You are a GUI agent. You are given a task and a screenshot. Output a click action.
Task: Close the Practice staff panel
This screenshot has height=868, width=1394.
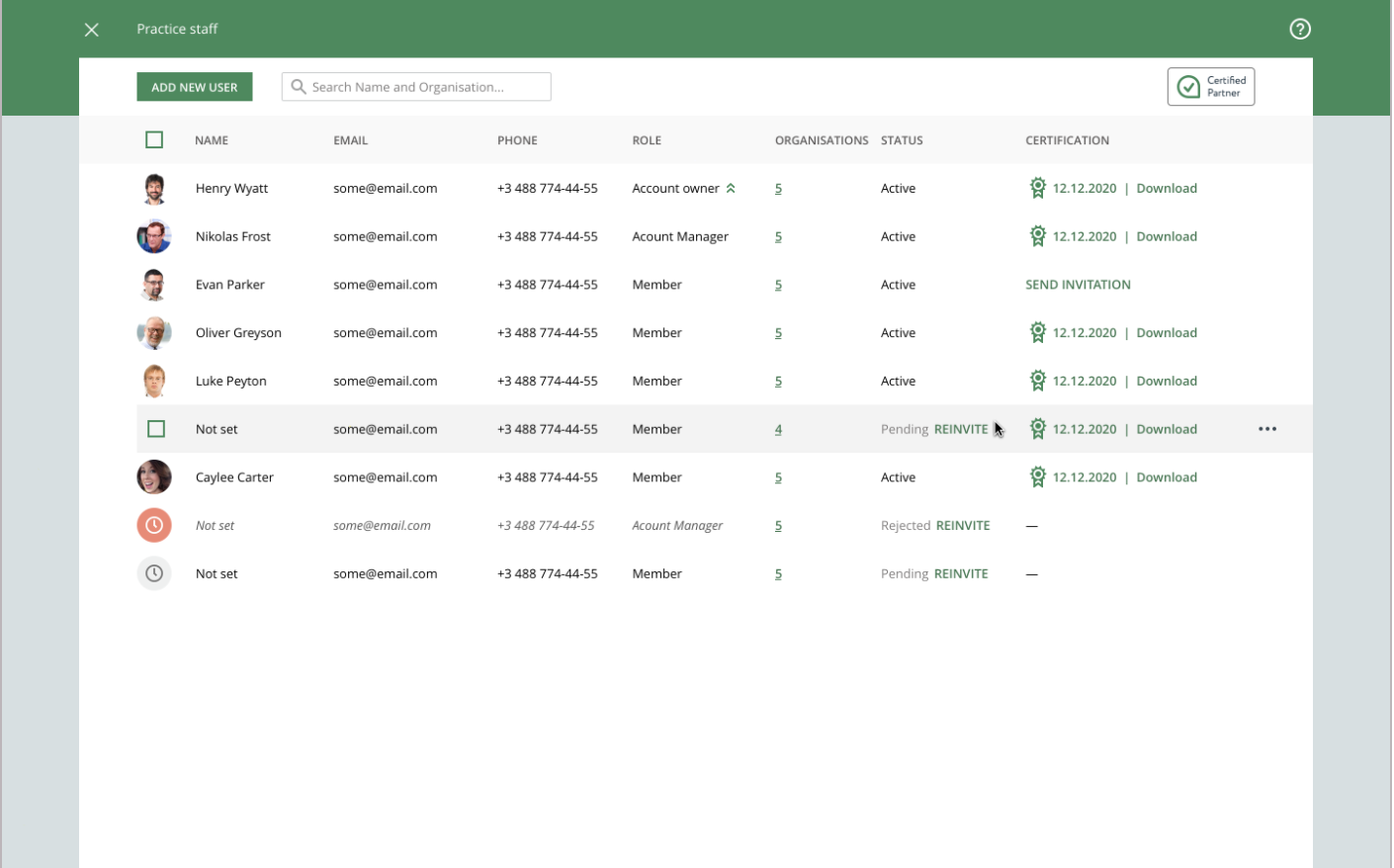[x=92, y=30]
